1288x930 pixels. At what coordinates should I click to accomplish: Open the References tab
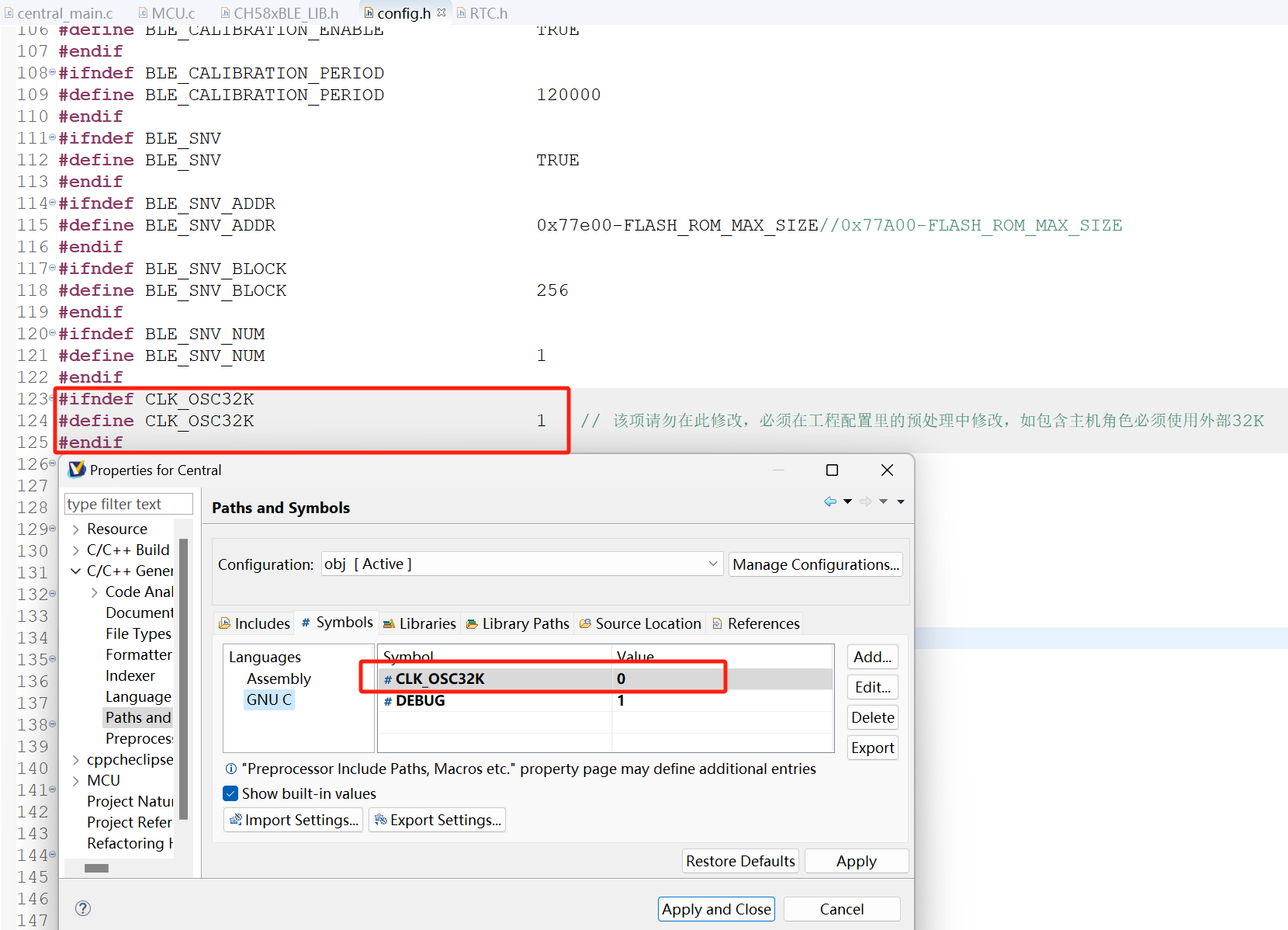756,623
